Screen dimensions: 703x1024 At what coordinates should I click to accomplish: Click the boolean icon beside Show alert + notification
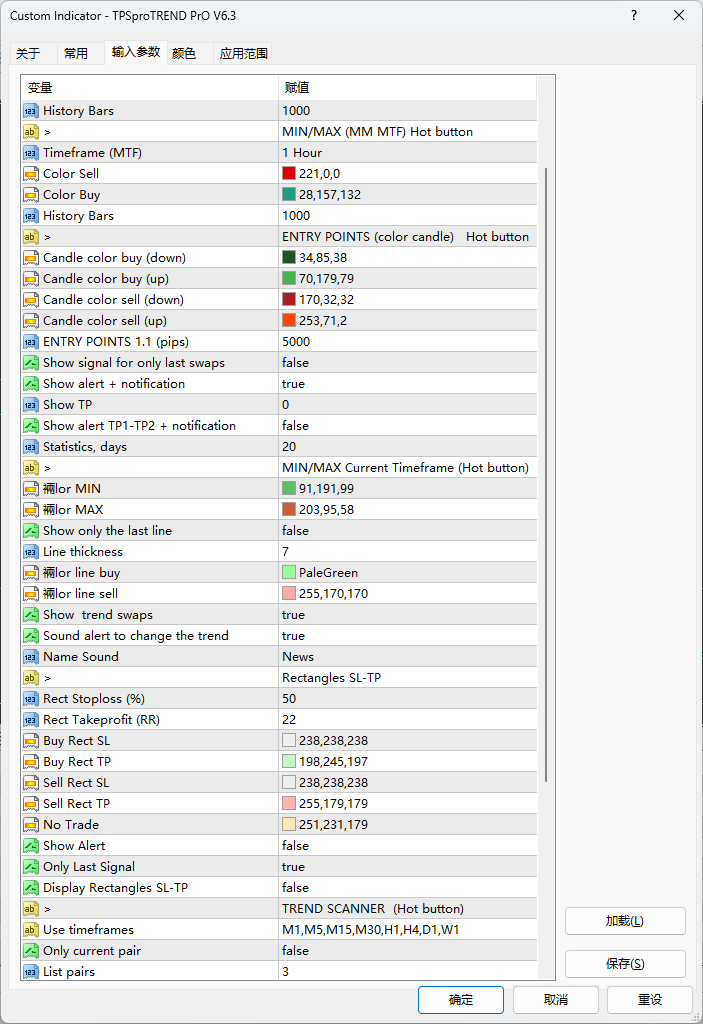click(31, 384)
